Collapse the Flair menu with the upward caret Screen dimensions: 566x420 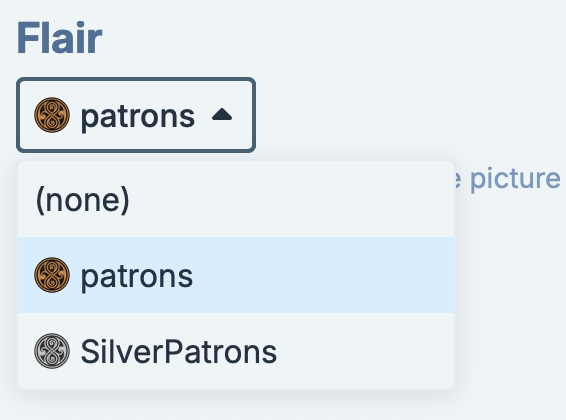(x=222, y=115)
